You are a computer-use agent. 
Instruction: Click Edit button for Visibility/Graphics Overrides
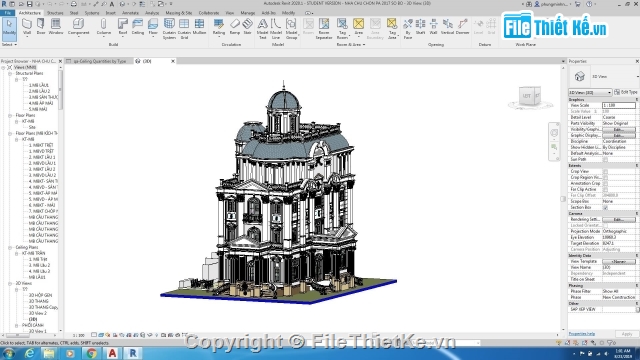click(619, 129)
